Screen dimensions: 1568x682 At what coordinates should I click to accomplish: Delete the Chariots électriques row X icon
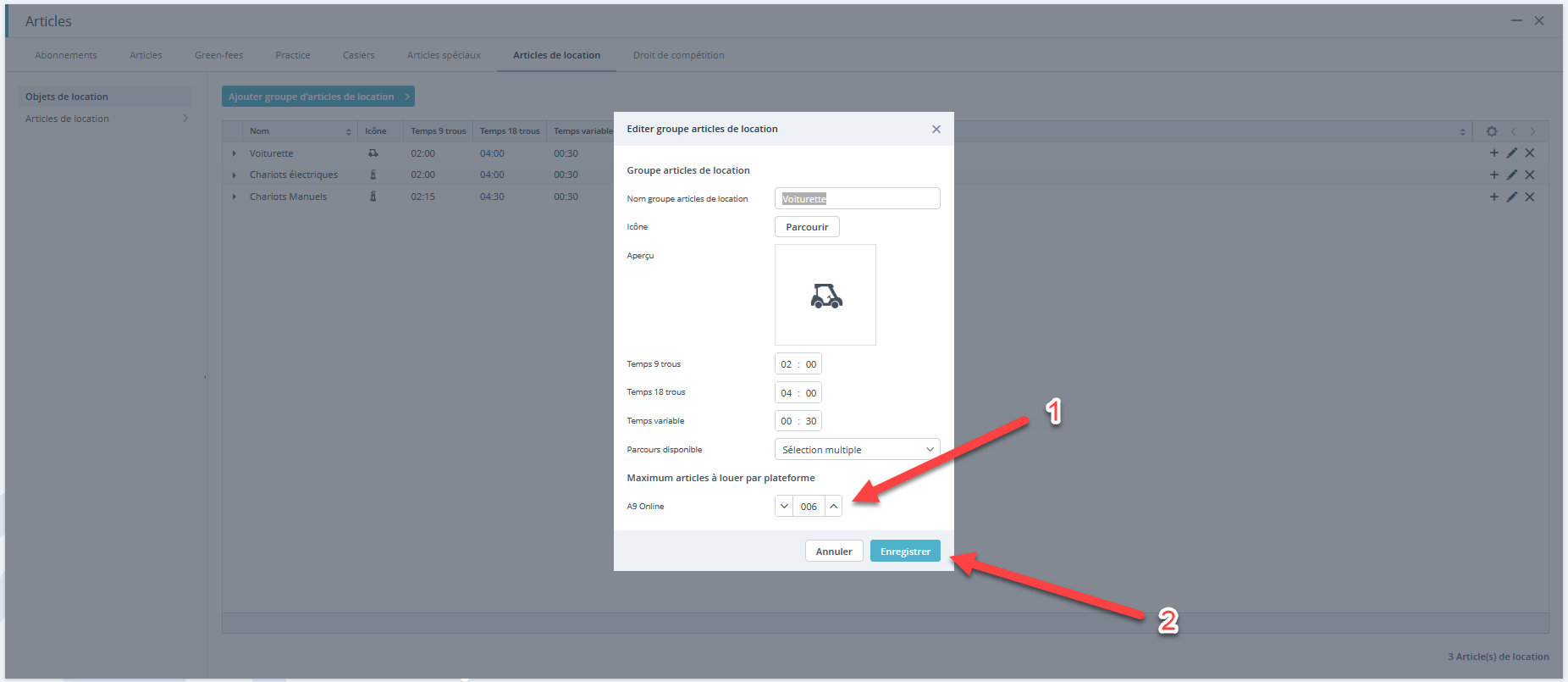pyautogui.click(x=1530, y=175)
